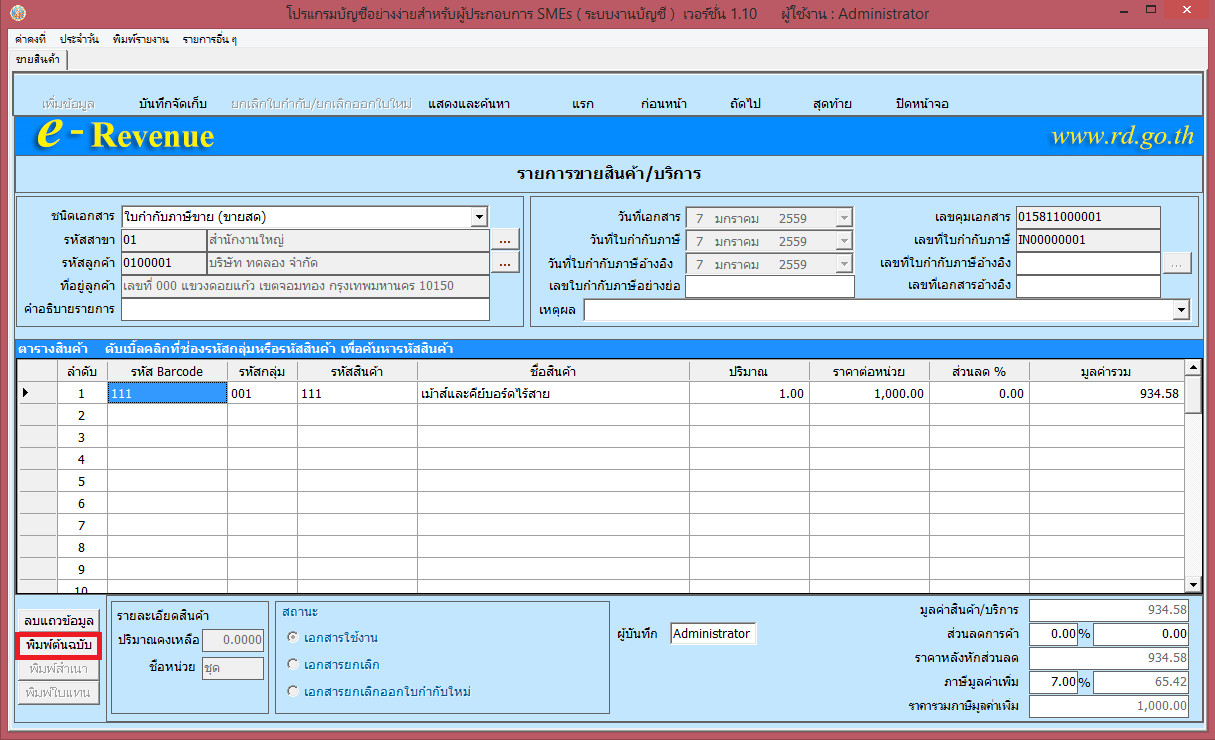The width and height of the screenshot is (1215, 740).
Task: Click แสดงและค้นหา to search records
Action: coord(469,104)
